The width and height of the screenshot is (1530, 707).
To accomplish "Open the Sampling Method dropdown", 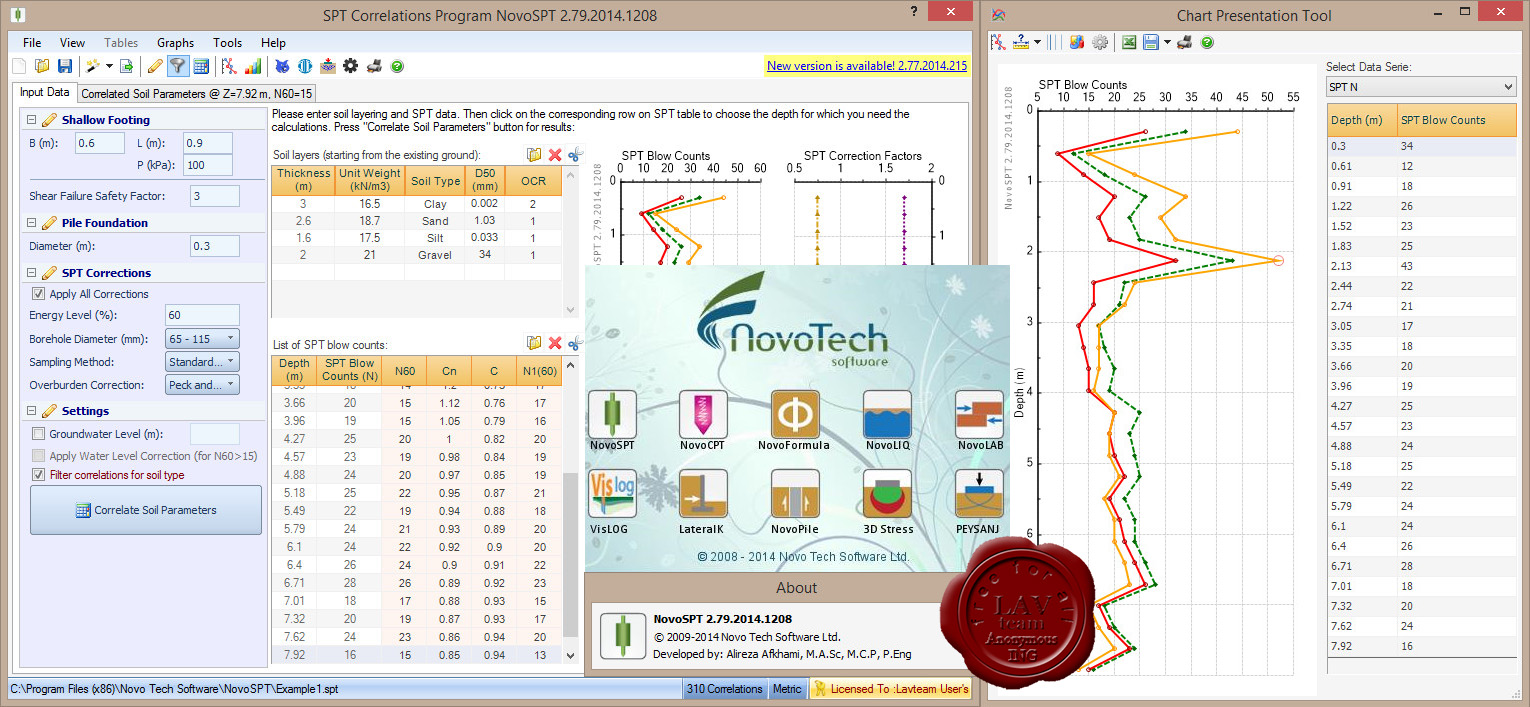I will [202, 362].
